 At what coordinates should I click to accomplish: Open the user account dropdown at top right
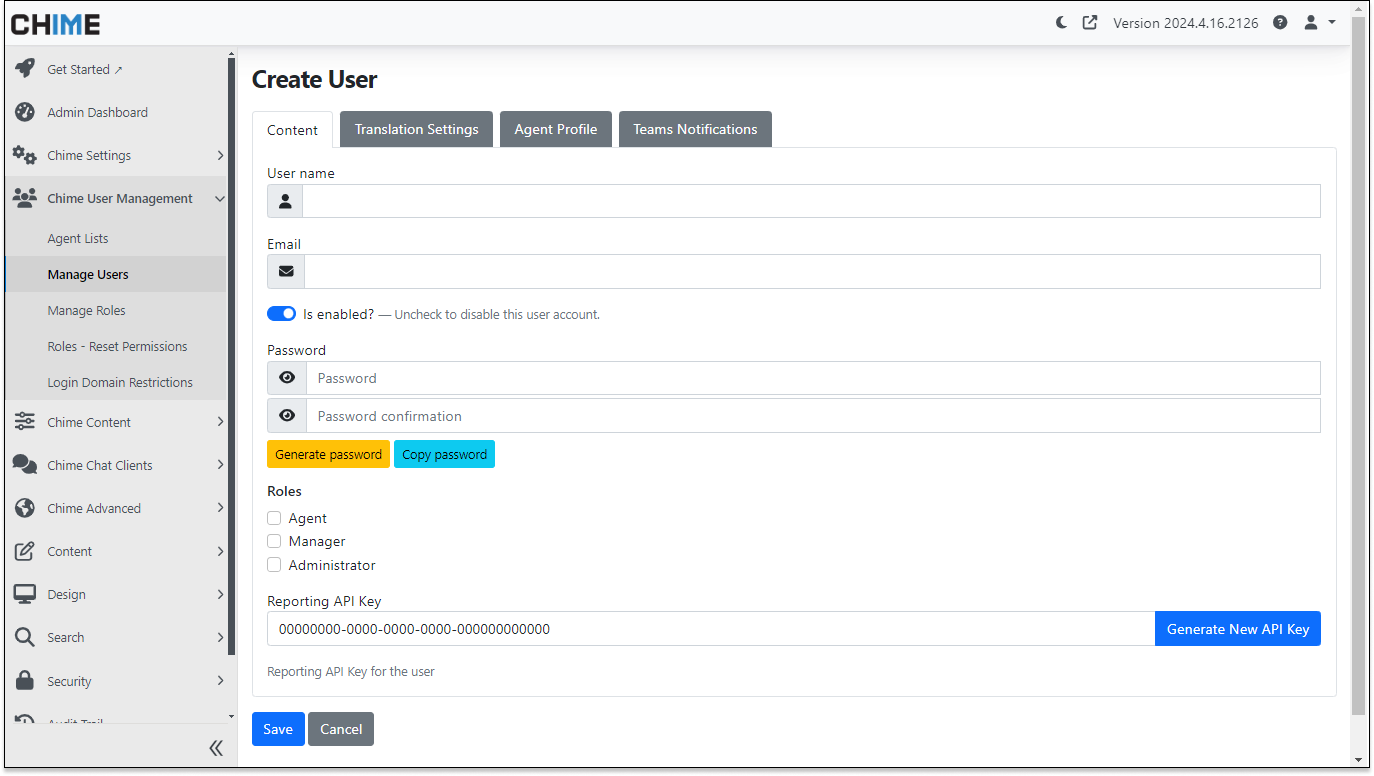point(1317,22)
